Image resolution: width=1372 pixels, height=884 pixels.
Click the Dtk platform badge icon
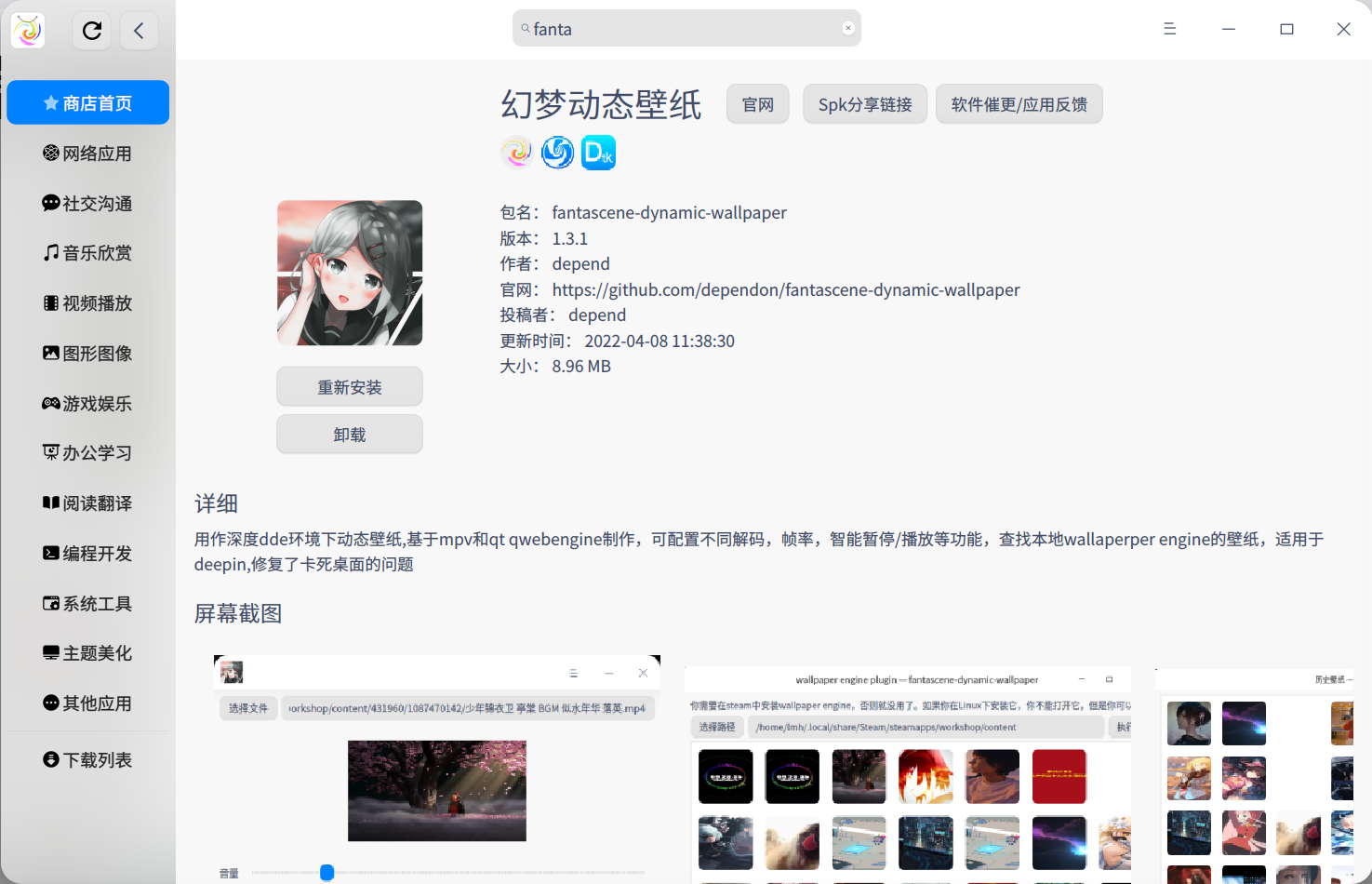coord(598,152)
